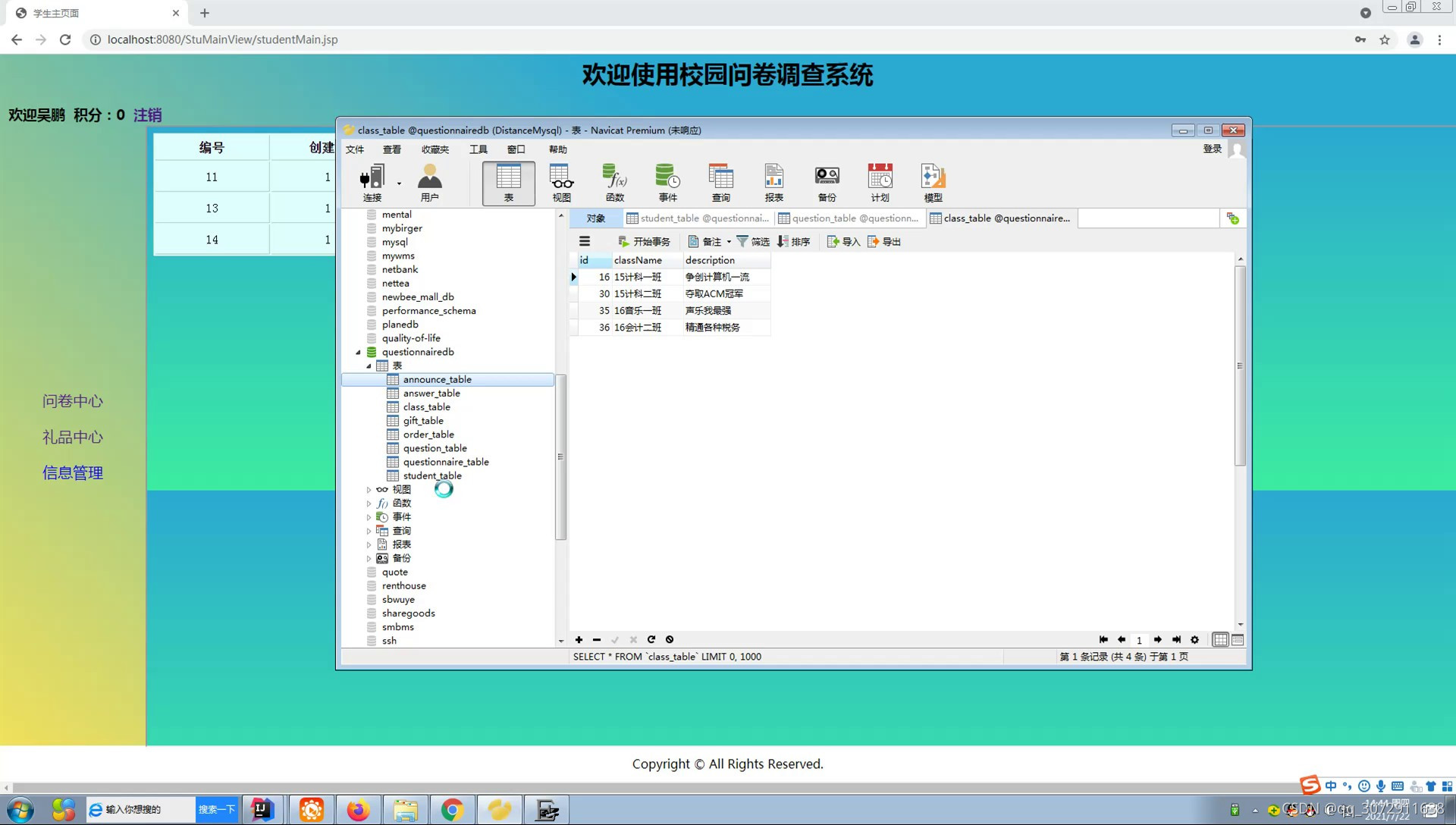Open the 查询 query tool icon
The width and height of the screenshot is (1456, 825).
(721, 183)
